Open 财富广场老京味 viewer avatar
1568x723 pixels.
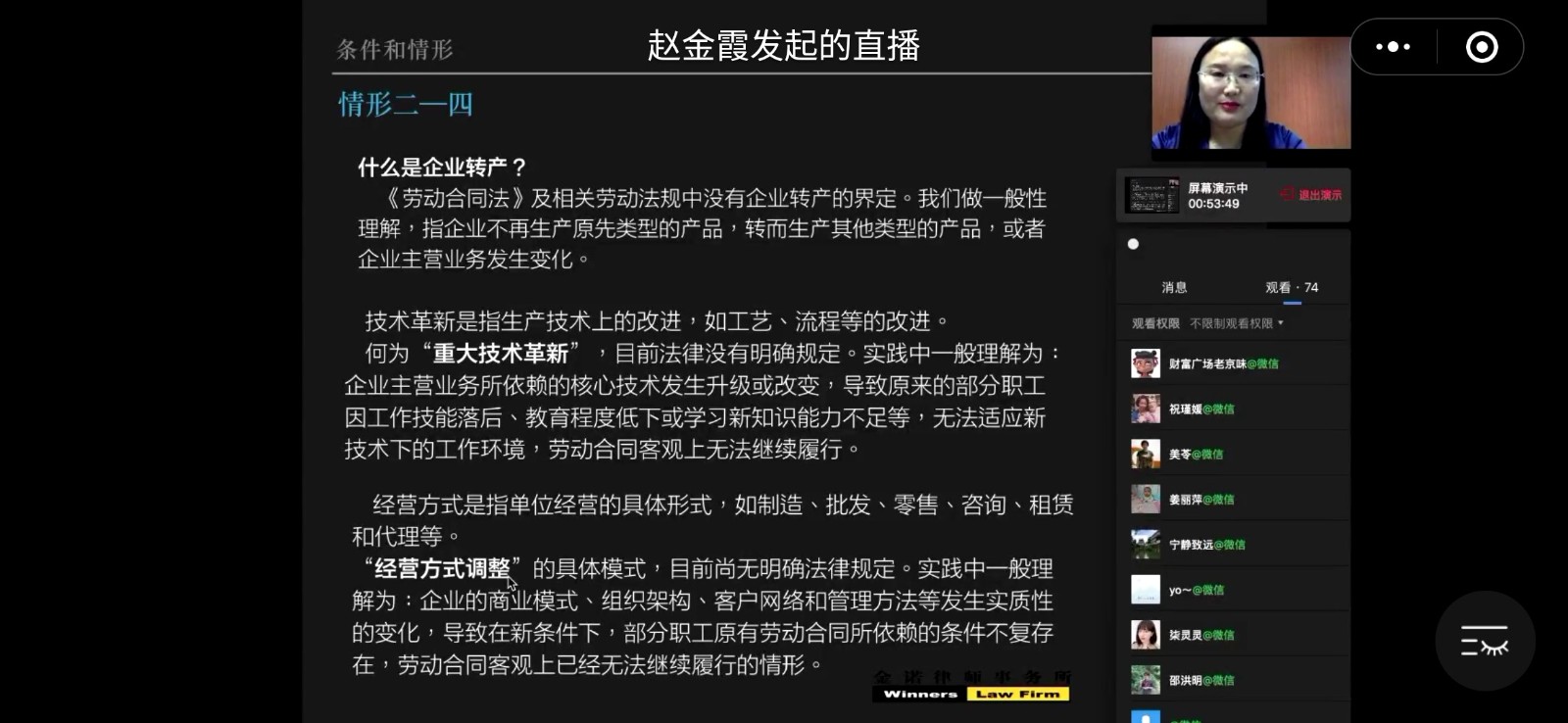[1145, 363]
